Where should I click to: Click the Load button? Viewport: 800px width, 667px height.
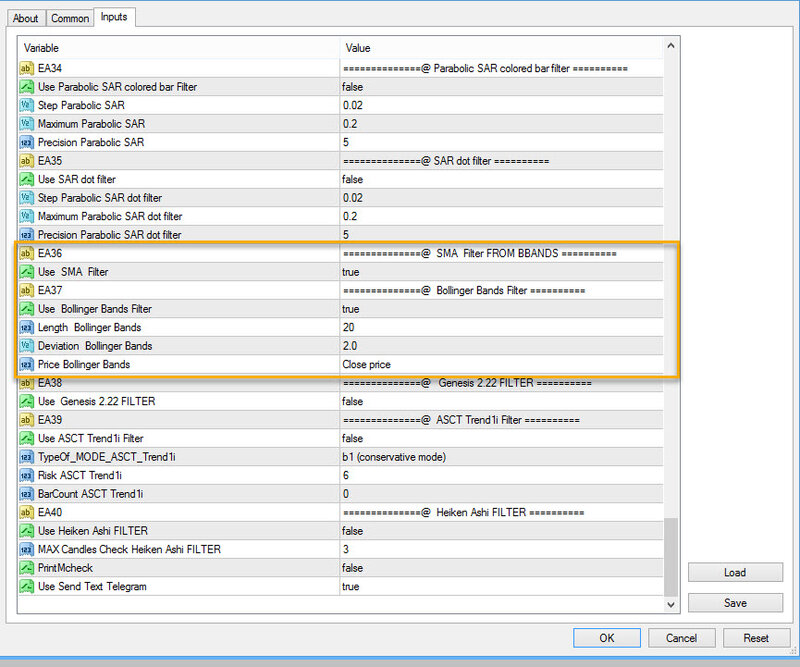(x=735, y=573)
